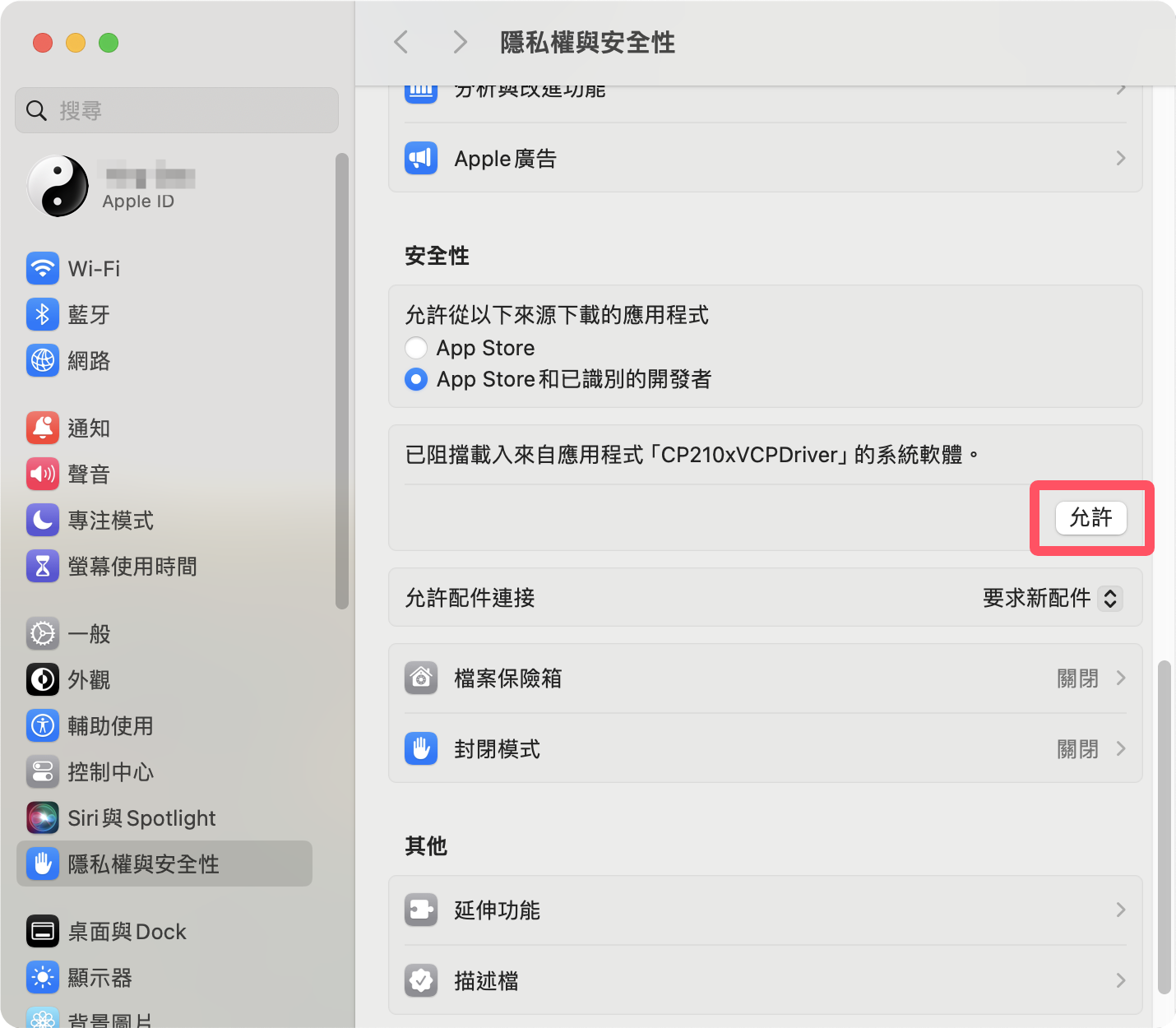The height and width of the screenshot is (1028, 1176).
Task: Click the 允許 button for CP210xVCPDriver
Action: pyautogui.click(x=1090, y=517)
